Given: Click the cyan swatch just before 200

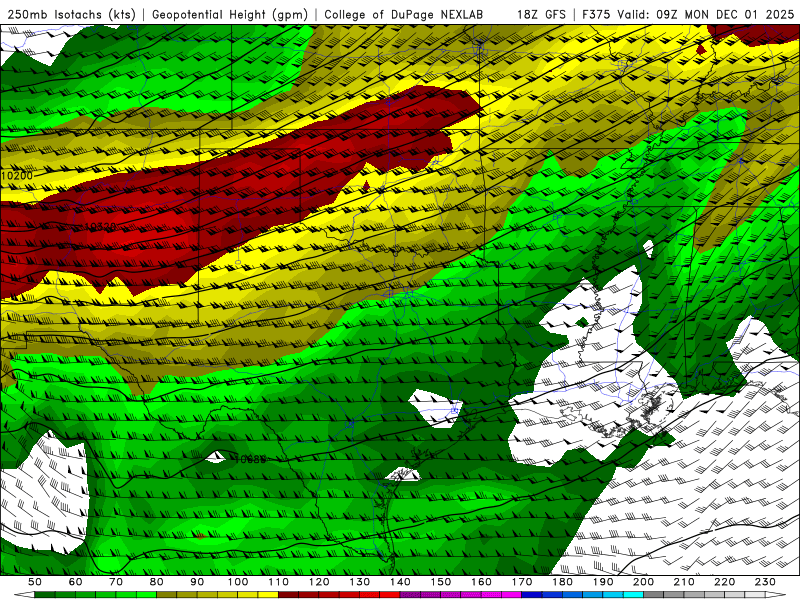Looking at the screenshot, I should (633, 595).
